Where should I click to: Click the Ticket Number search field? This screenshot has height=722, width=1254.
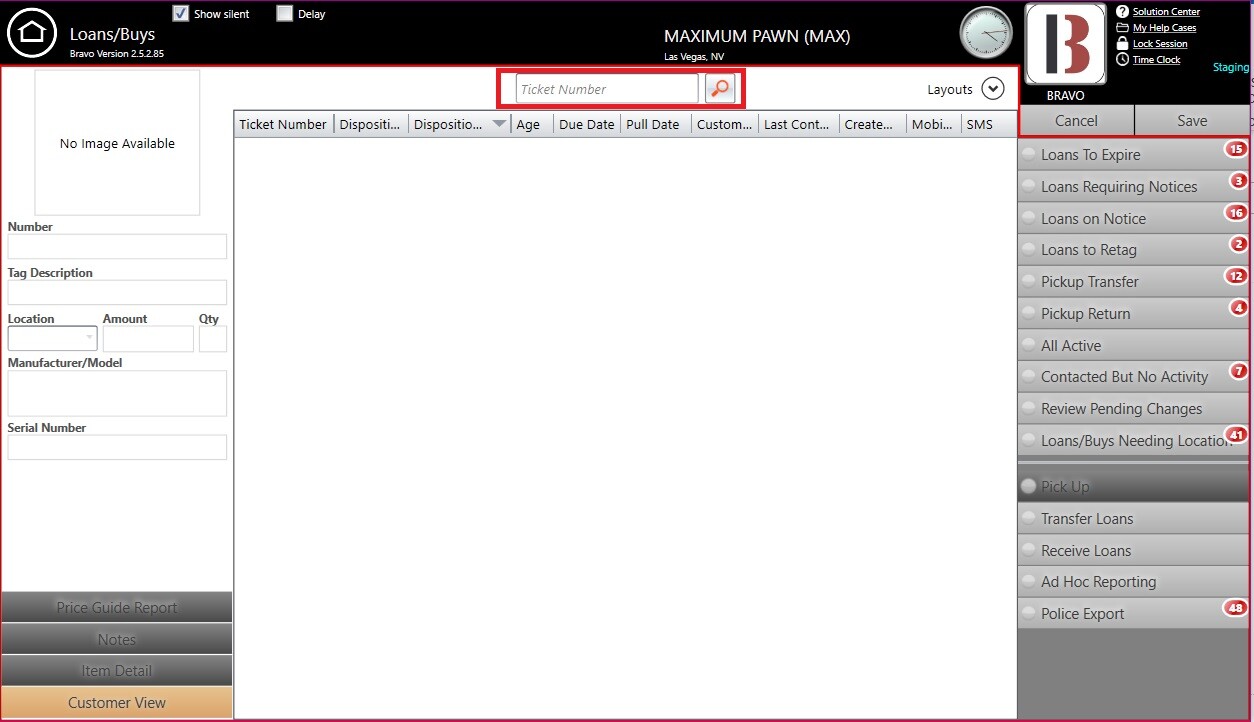(606, 89)
